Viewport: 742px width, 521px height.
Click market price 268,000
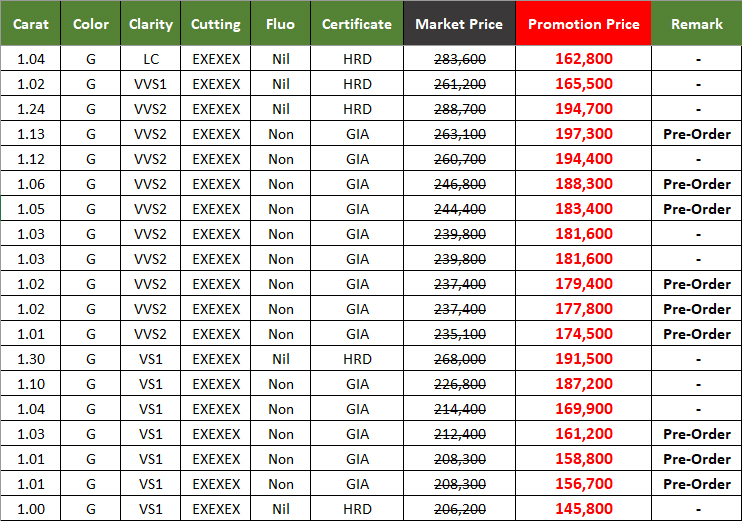[x=459, y=359]
